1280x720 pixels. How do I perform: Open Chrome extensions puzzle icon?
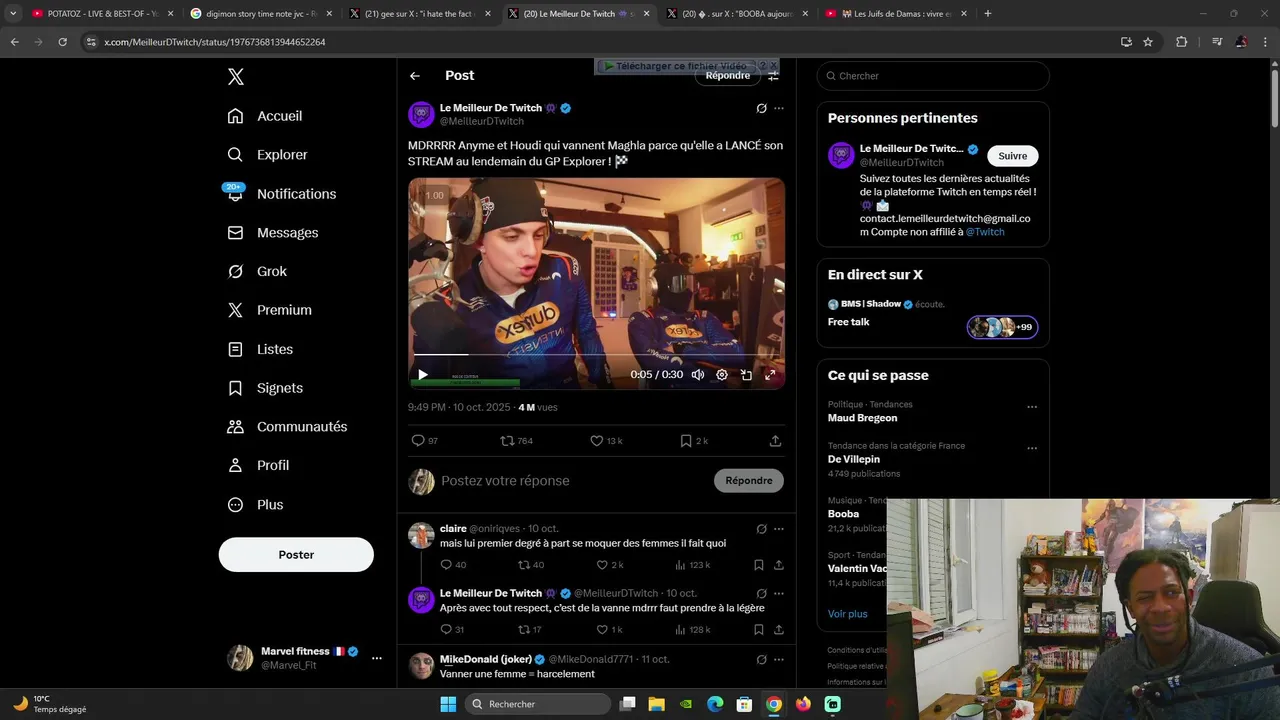click(1182, 42)
